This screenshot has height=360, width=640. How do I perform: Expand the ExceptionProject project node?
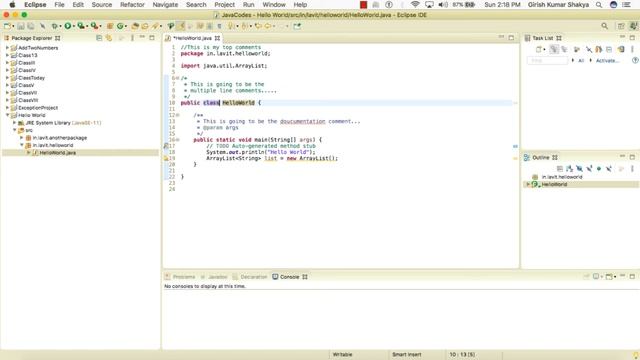pyautogui.click(x=7, y=108)
